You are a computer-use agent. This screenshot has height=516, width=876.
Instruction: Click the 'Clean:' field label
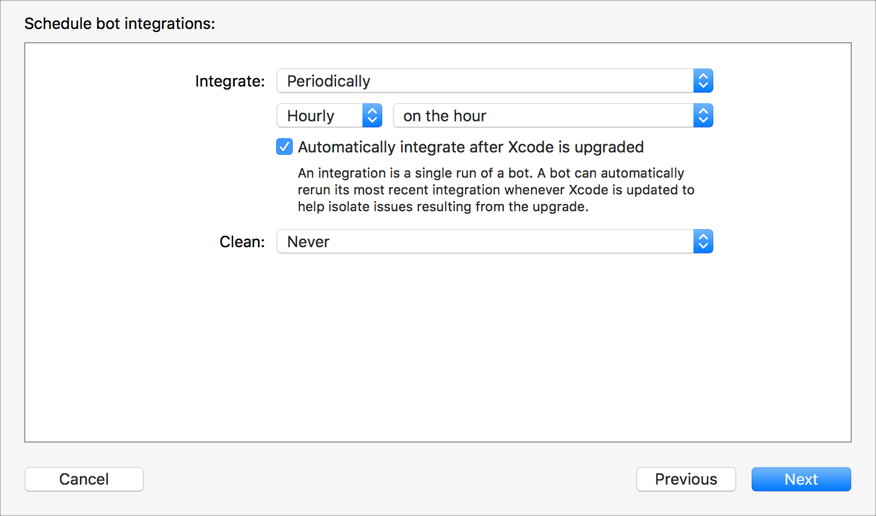[x=242, y=242]
